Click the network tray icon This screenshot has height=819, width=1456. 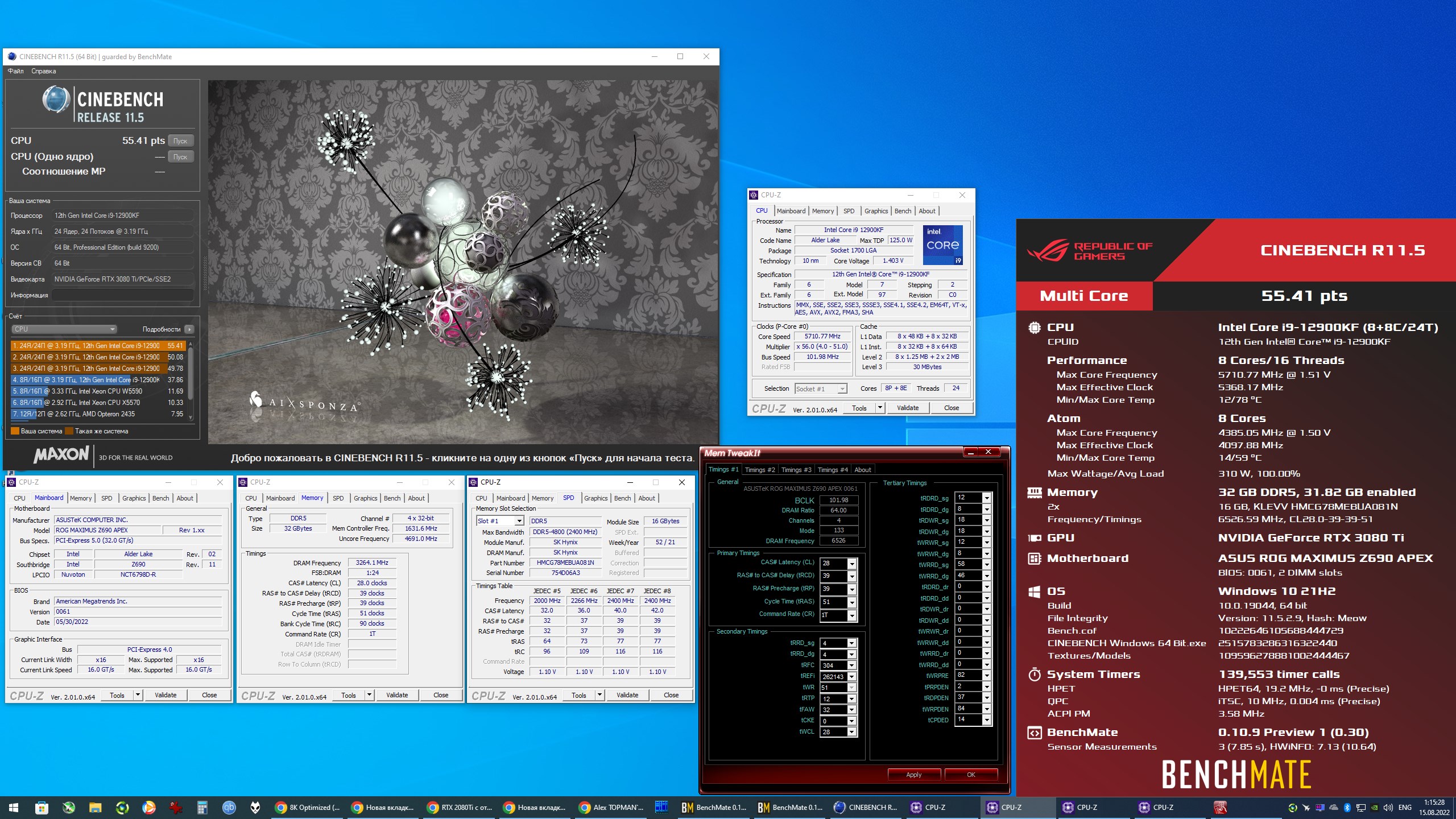(x=1360, y=808)
